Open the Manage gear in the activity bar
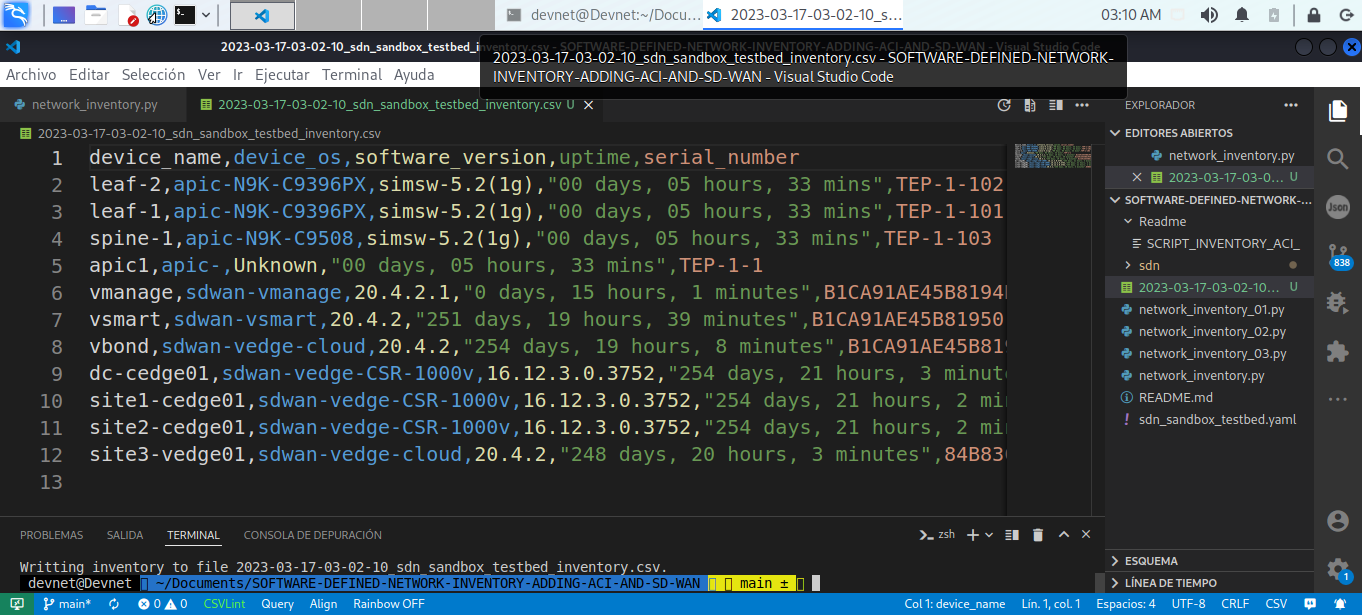 pos(1337,569)
